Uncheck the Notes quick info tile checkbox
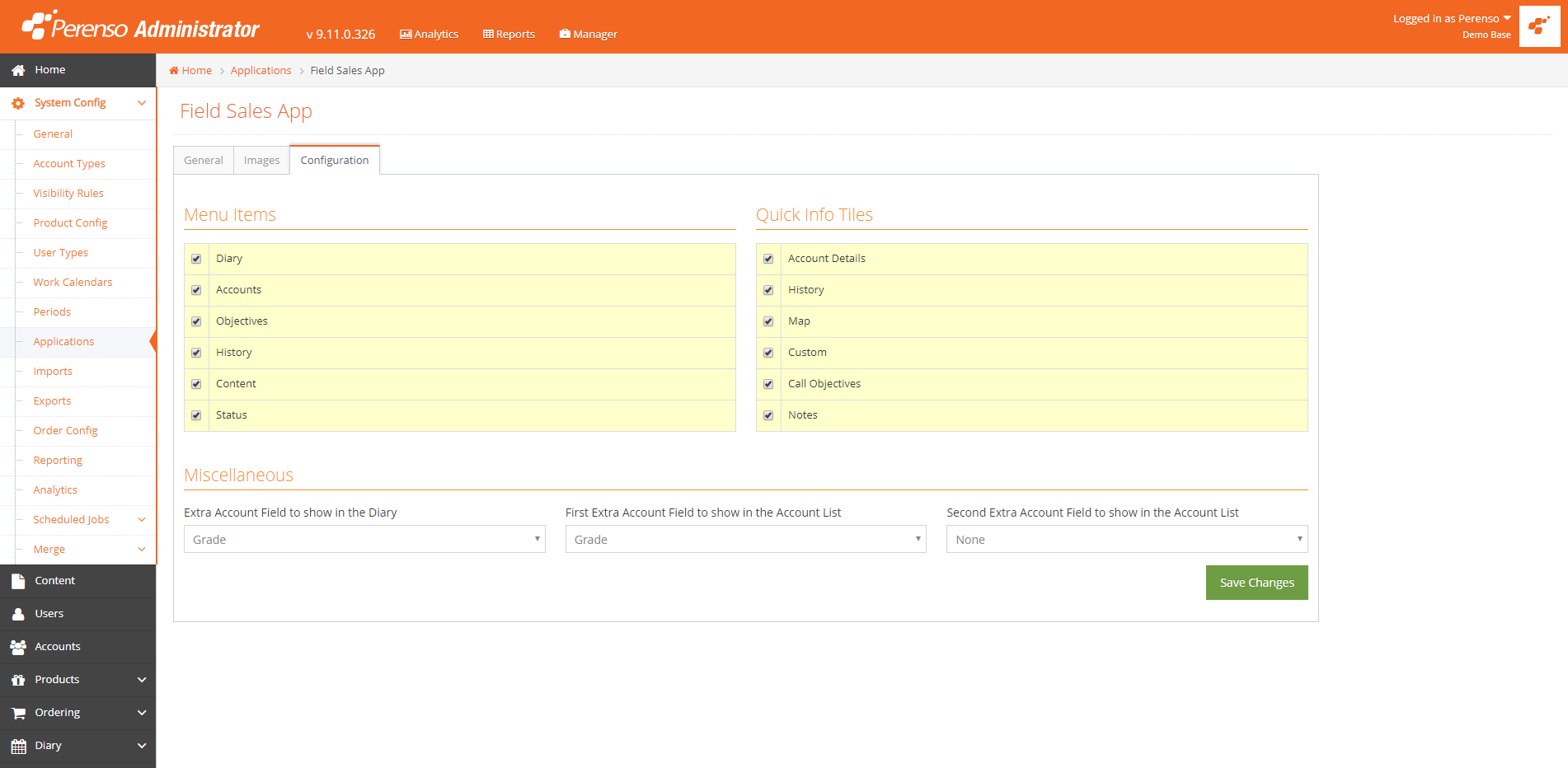Viewport: 1568px width, 768px height. (x=768, y=415)
